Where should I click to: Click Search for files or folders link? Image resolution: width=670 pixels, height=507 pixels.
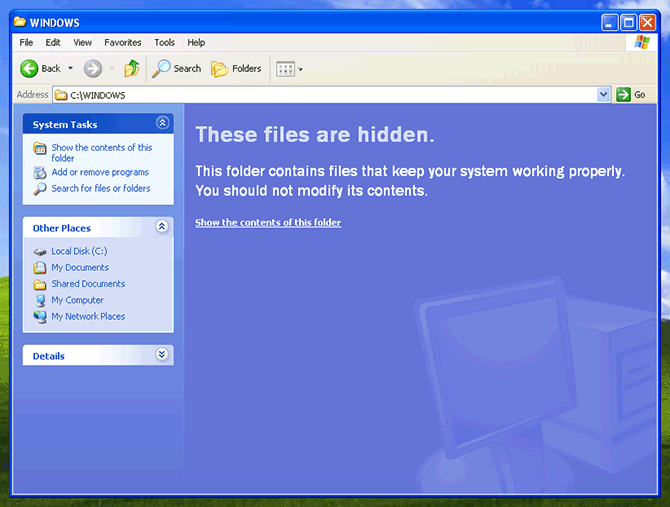tap(101, 188)
